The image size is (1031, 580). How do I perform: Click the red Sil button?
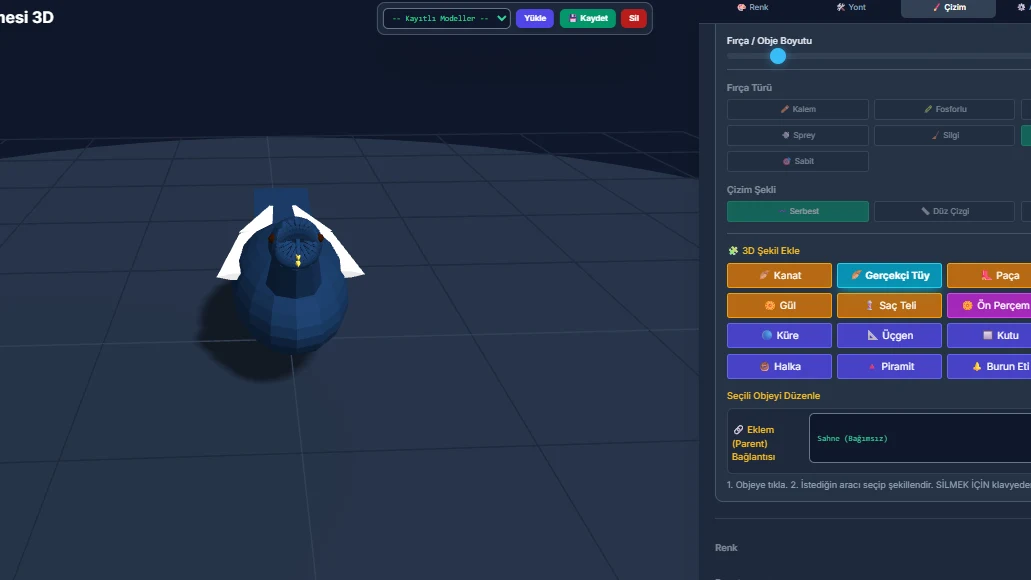coord(634,18)
